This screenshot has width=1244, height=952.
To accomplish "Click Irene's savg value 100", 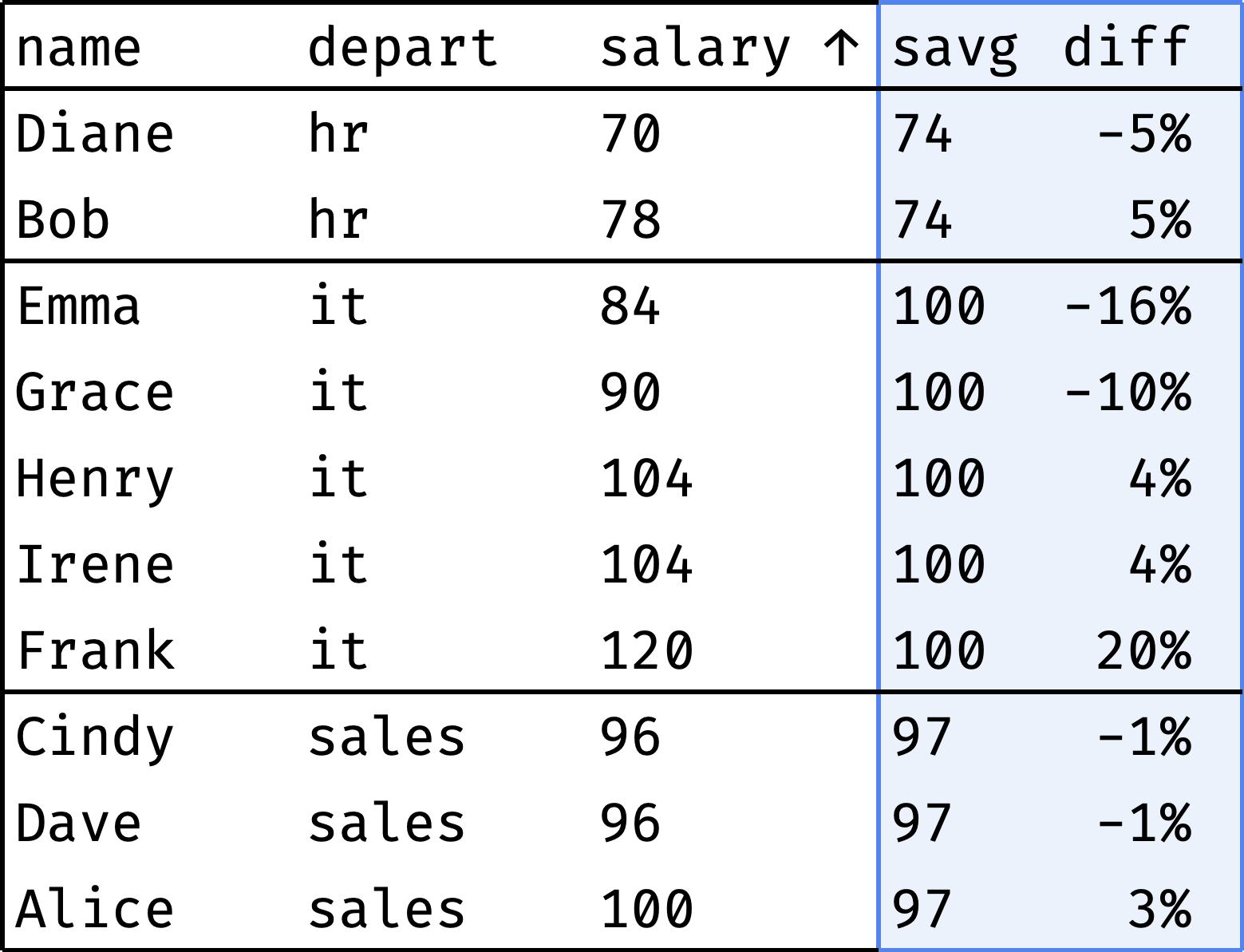I will (939, 564).
